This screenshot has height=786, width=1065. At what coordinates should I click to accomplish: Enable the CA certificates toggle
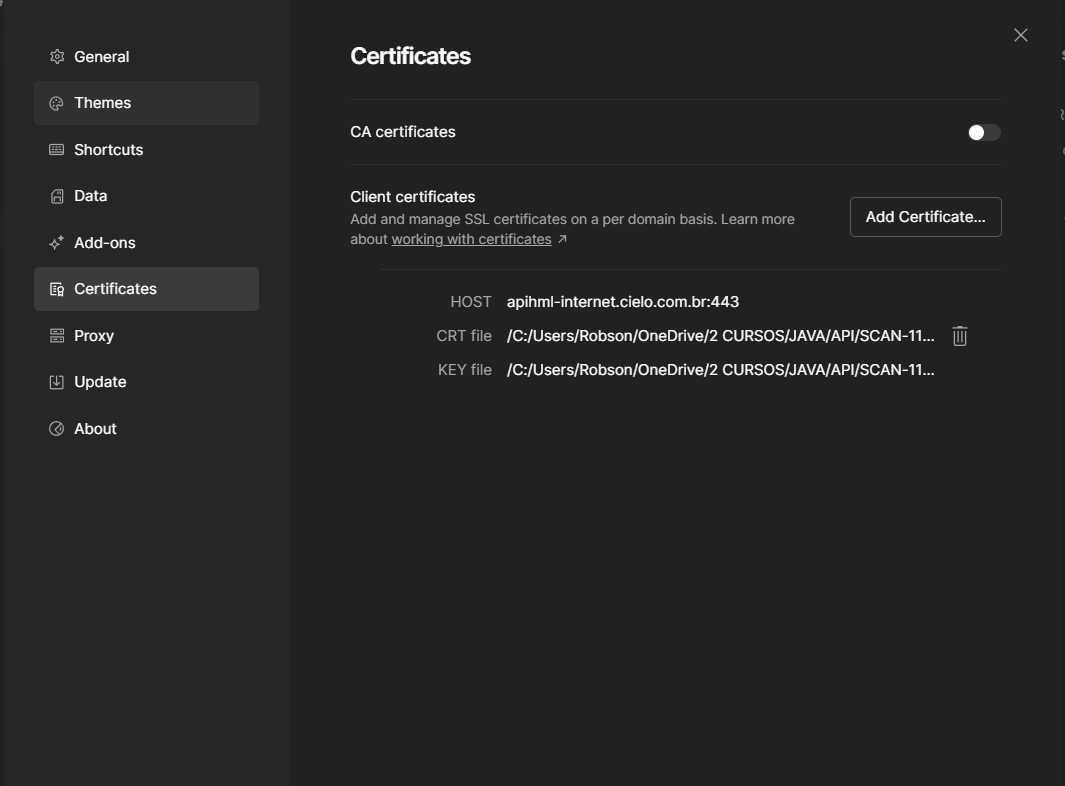point(983,132)
